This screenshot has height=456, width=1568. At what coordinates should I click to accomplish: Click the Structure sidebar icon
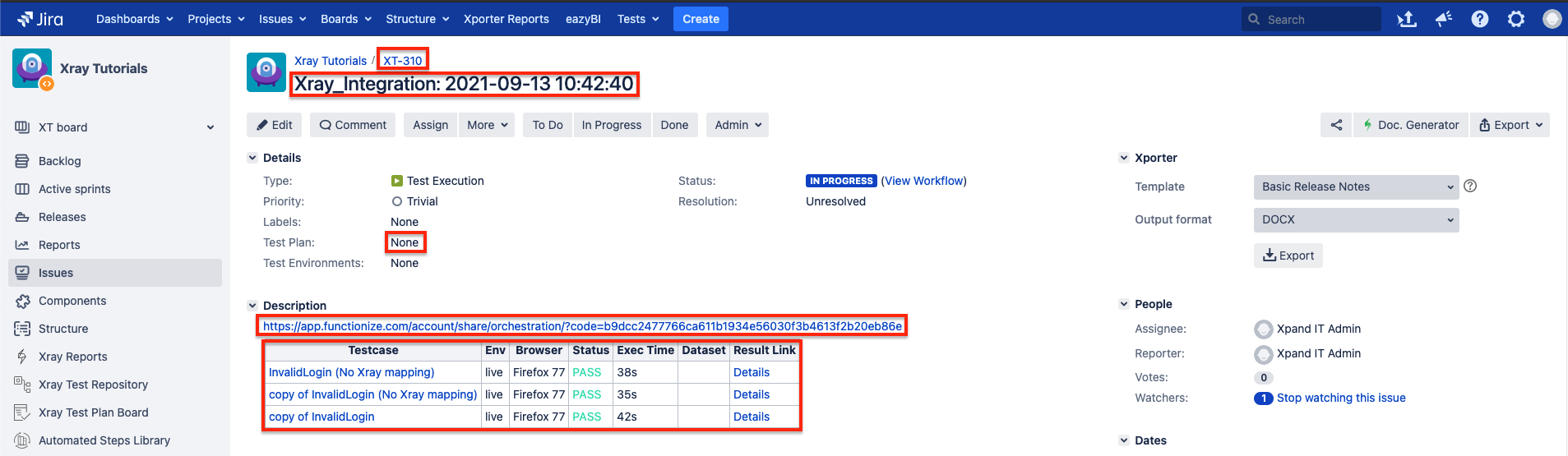[x=22, y=329]
